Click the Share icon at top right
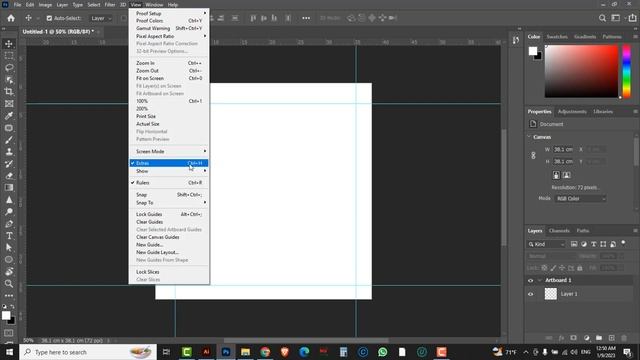Screen dimensions: 640x360 pyautogui.click(x=632, y=18)
